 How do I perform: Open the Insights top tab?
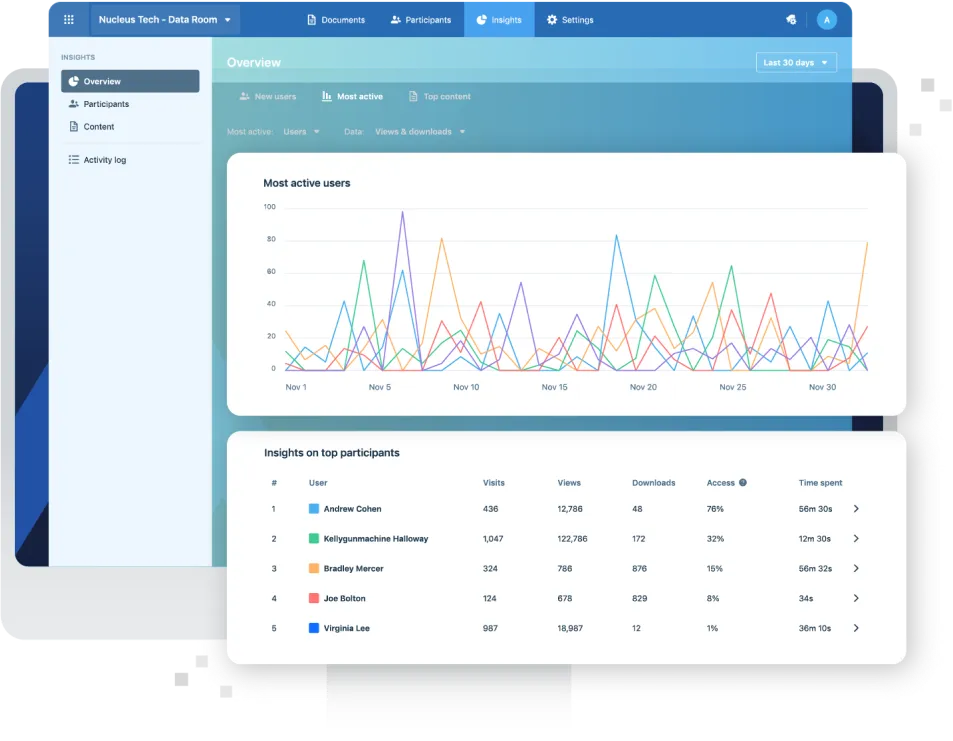pyautogui.click(x=499, y=19)
